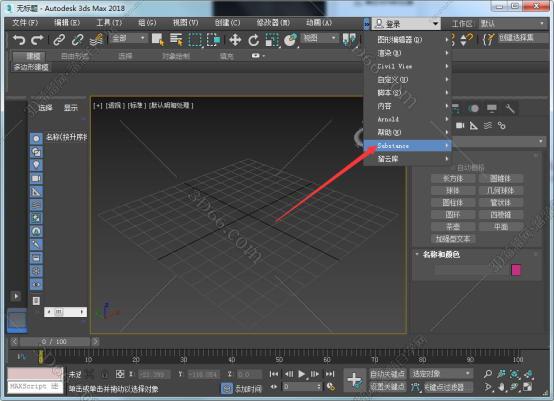Select the Unlink selection tool

pyautogui.click(x=77, y=40)
